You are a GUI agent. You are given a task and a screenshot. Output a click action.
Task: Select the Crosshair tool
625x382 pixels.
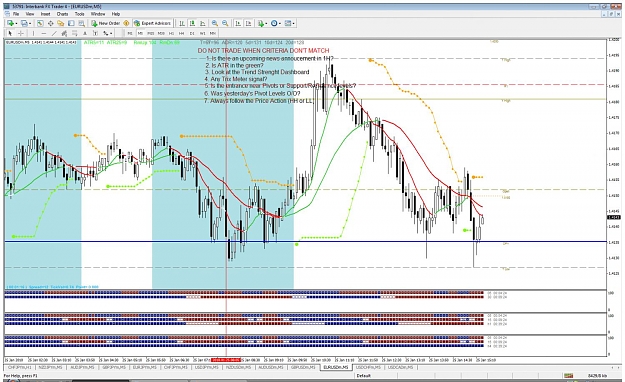tap(21, 33)
